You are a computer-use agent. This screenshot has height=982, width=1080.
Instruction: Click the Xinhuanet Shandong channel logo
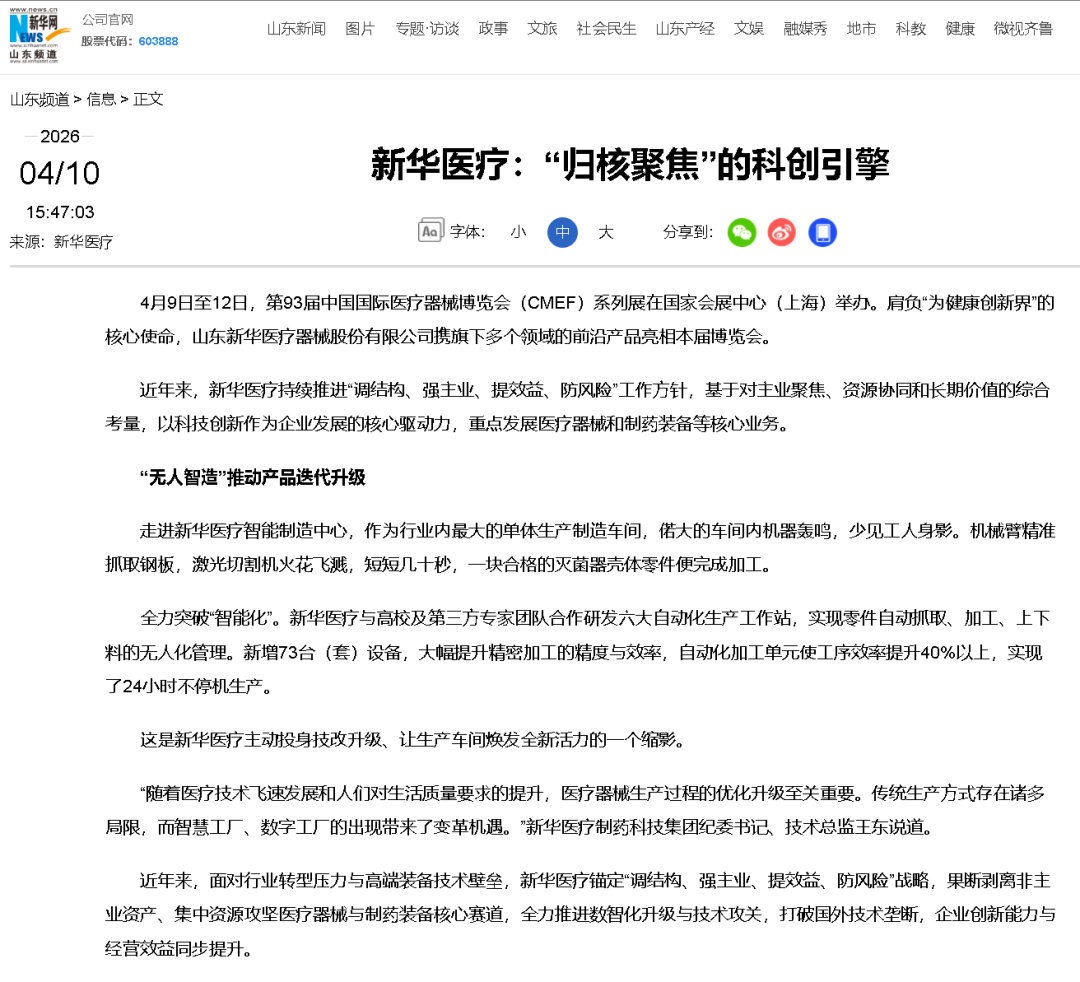39,36
